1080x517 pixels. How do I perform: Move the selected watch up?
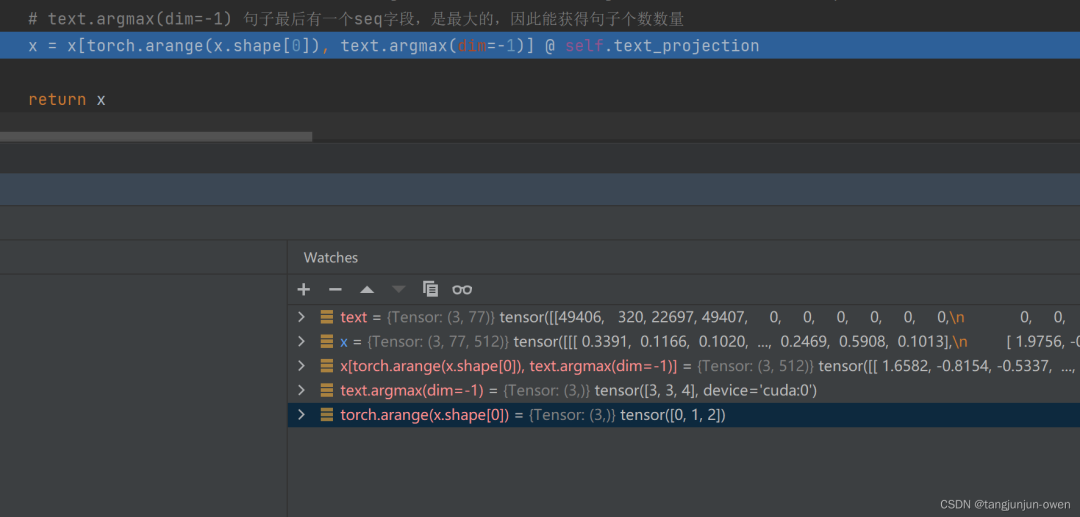click(x=367, y=289)
